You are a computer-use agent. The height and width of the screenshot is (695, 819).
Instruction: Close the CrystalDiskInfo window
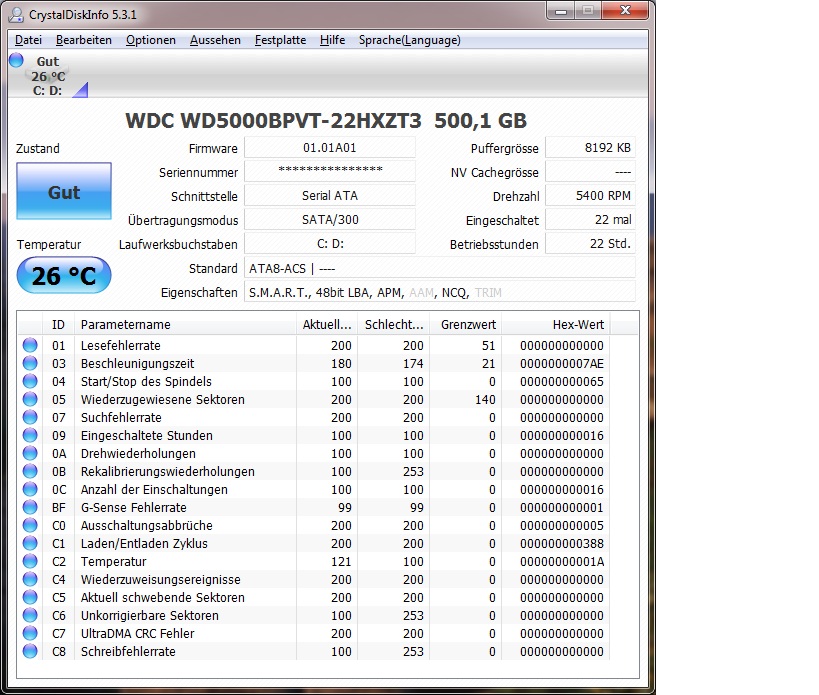pyautogui.click(x=625, y=10)
